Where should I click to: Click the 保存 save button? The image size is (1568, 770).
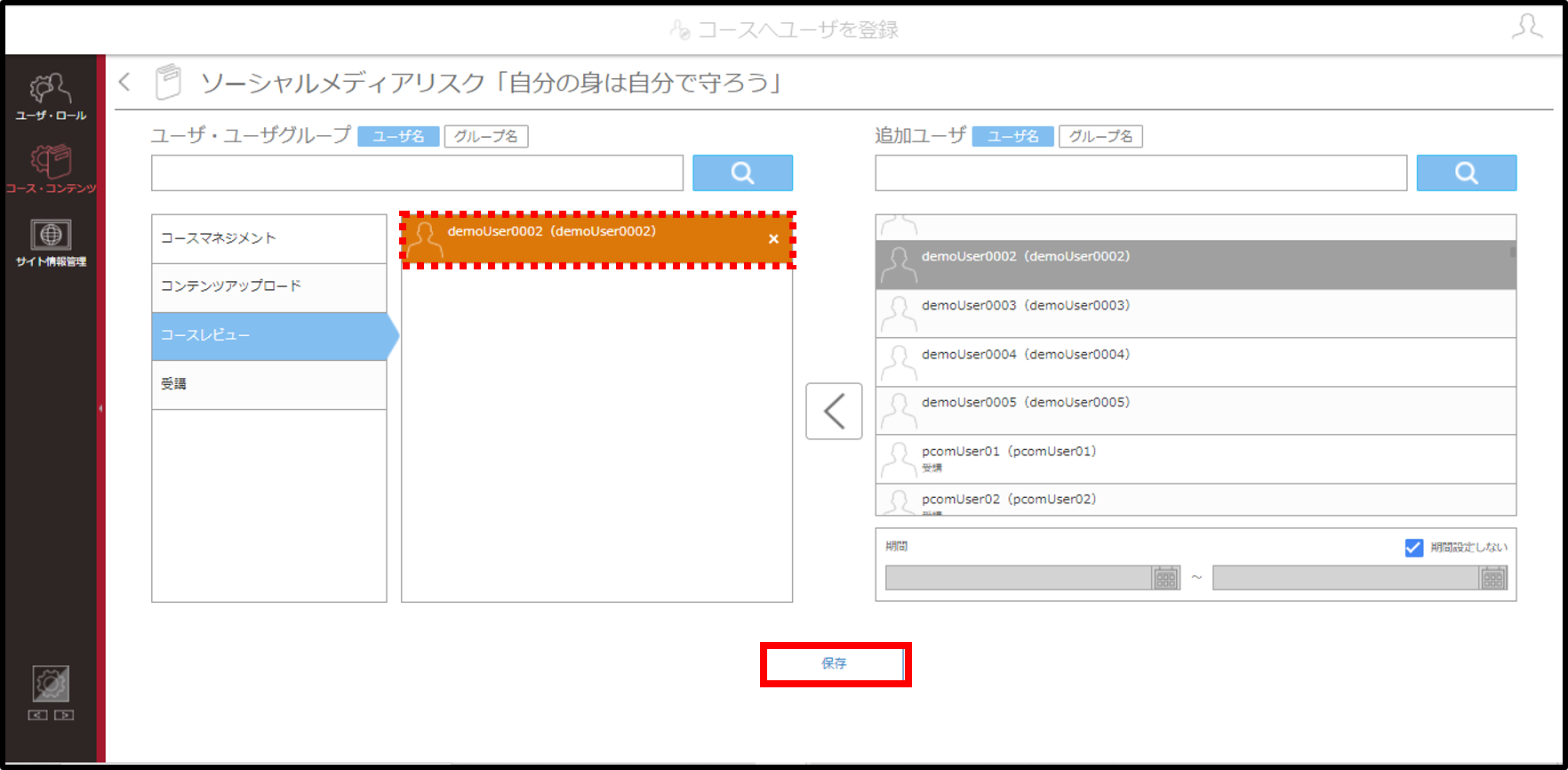835,664
